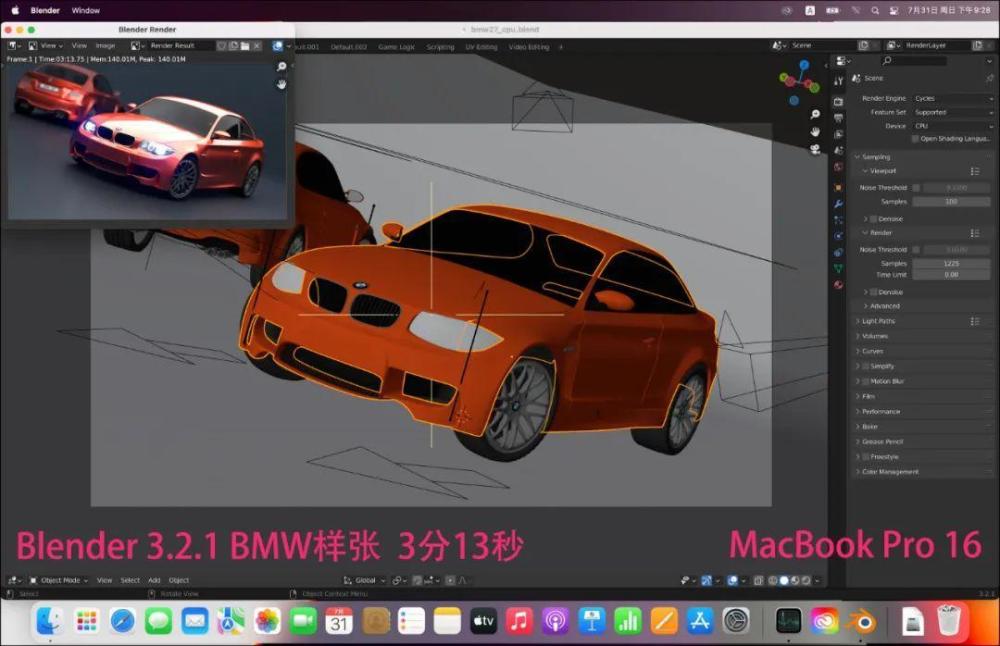
Task: Expand the Color Management panel
Action: click(890, 471)
